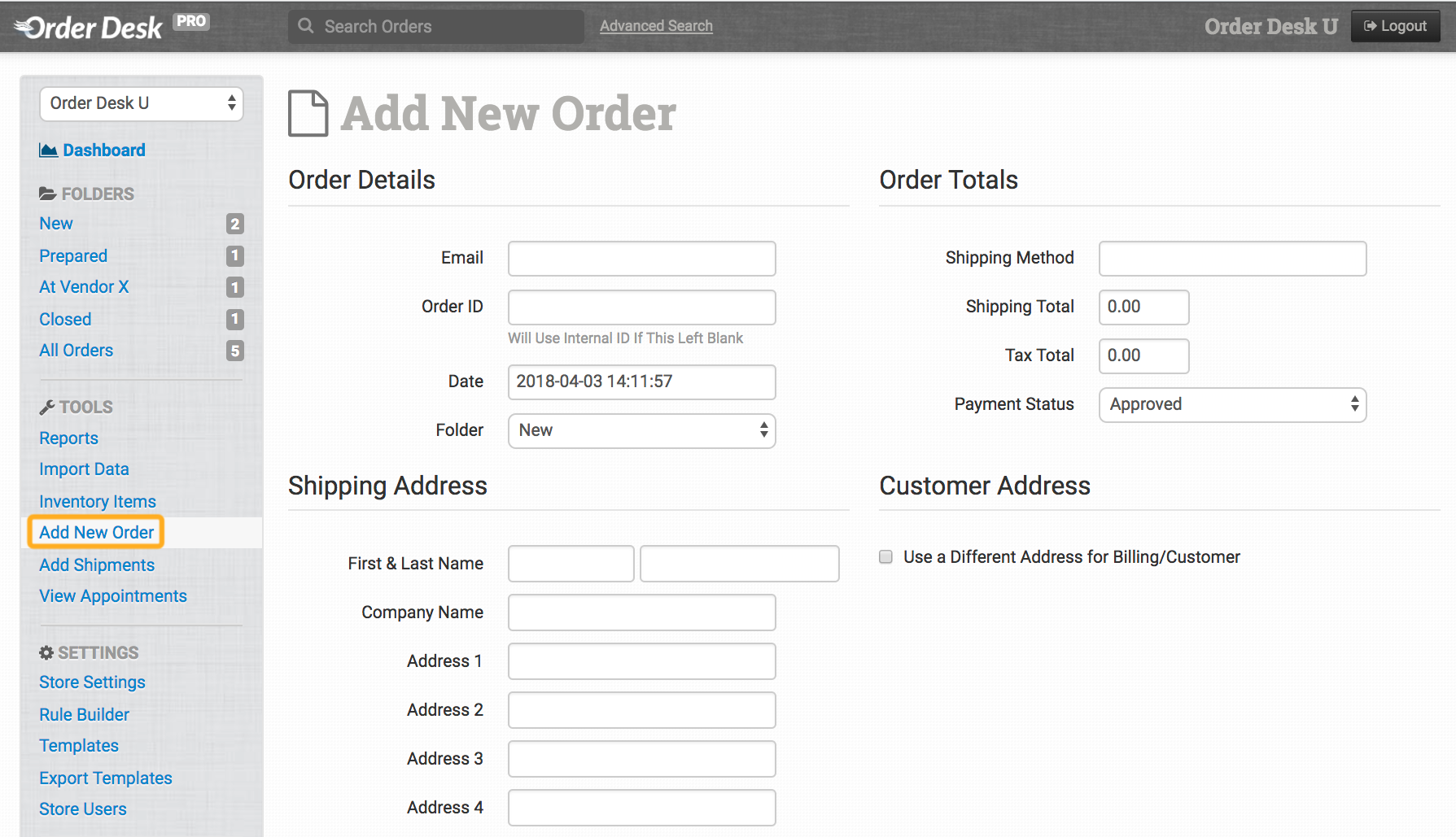The height and width of the screenshot is (837, 1456).
Task: Open the store selector dropdown
Action: (x=142, y=103)
